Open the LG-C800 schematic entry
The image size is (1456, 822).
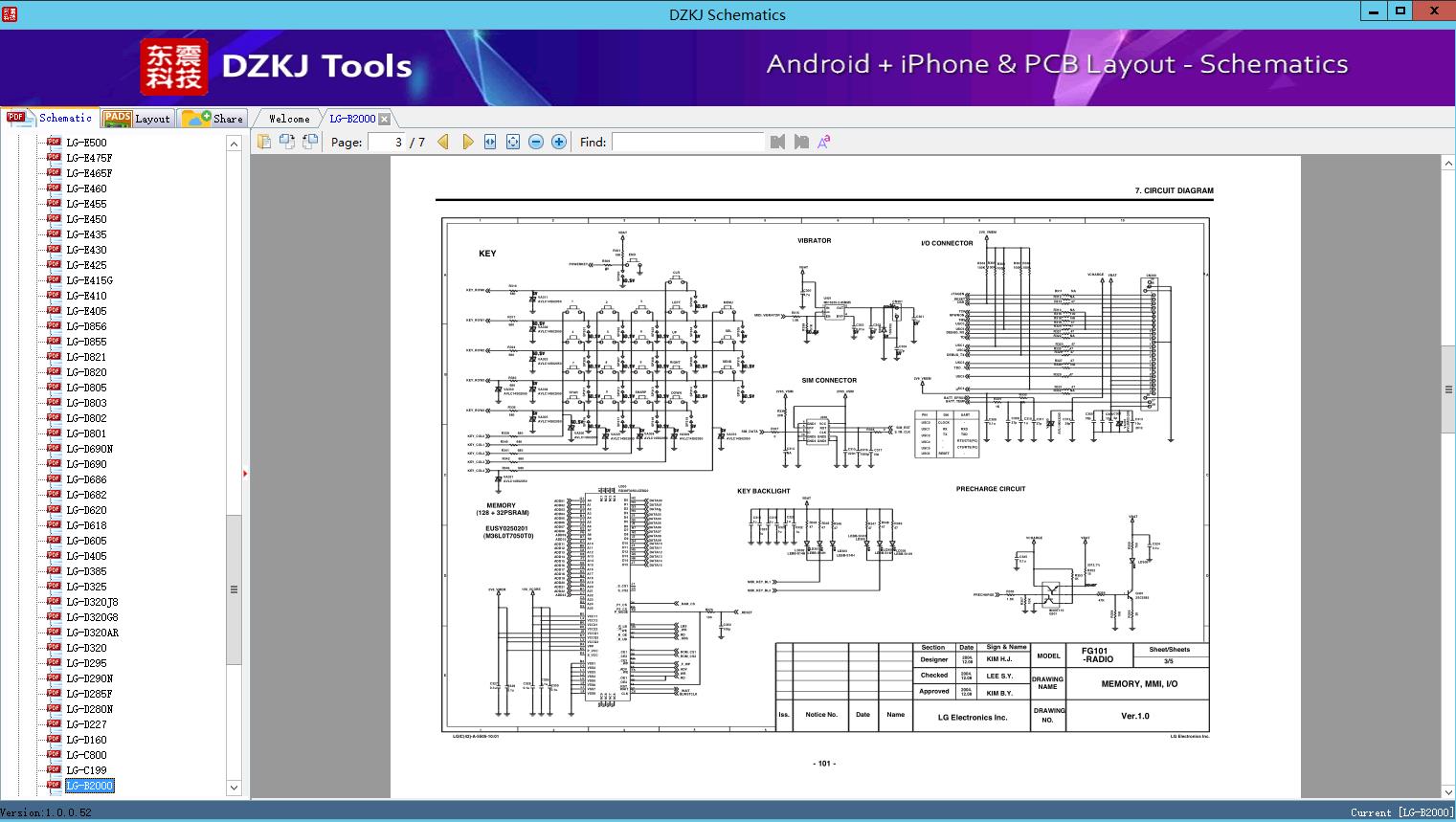pos(86,755)
